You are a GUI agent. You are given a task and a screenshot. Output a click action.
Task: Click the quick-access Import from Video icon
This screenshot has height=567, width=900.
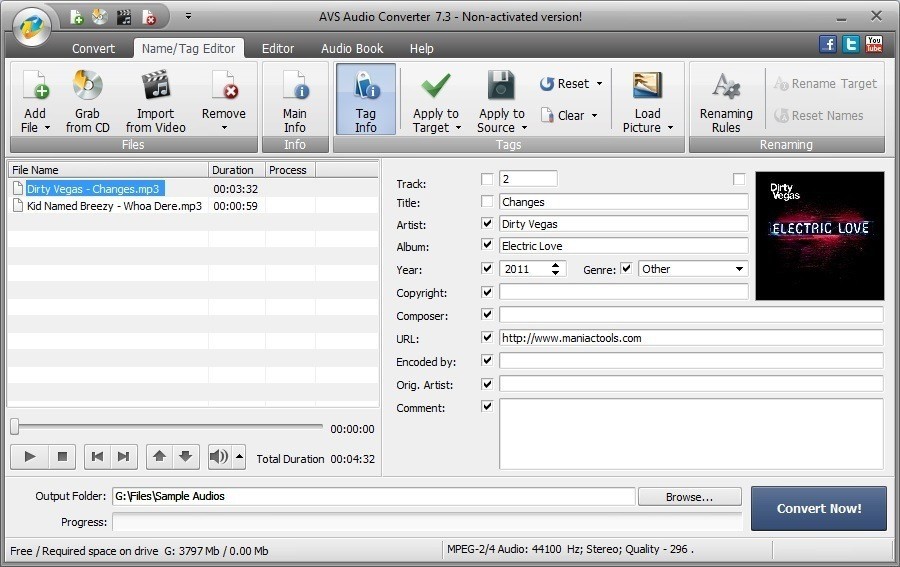pyautogui.click(x=123, y=17)
